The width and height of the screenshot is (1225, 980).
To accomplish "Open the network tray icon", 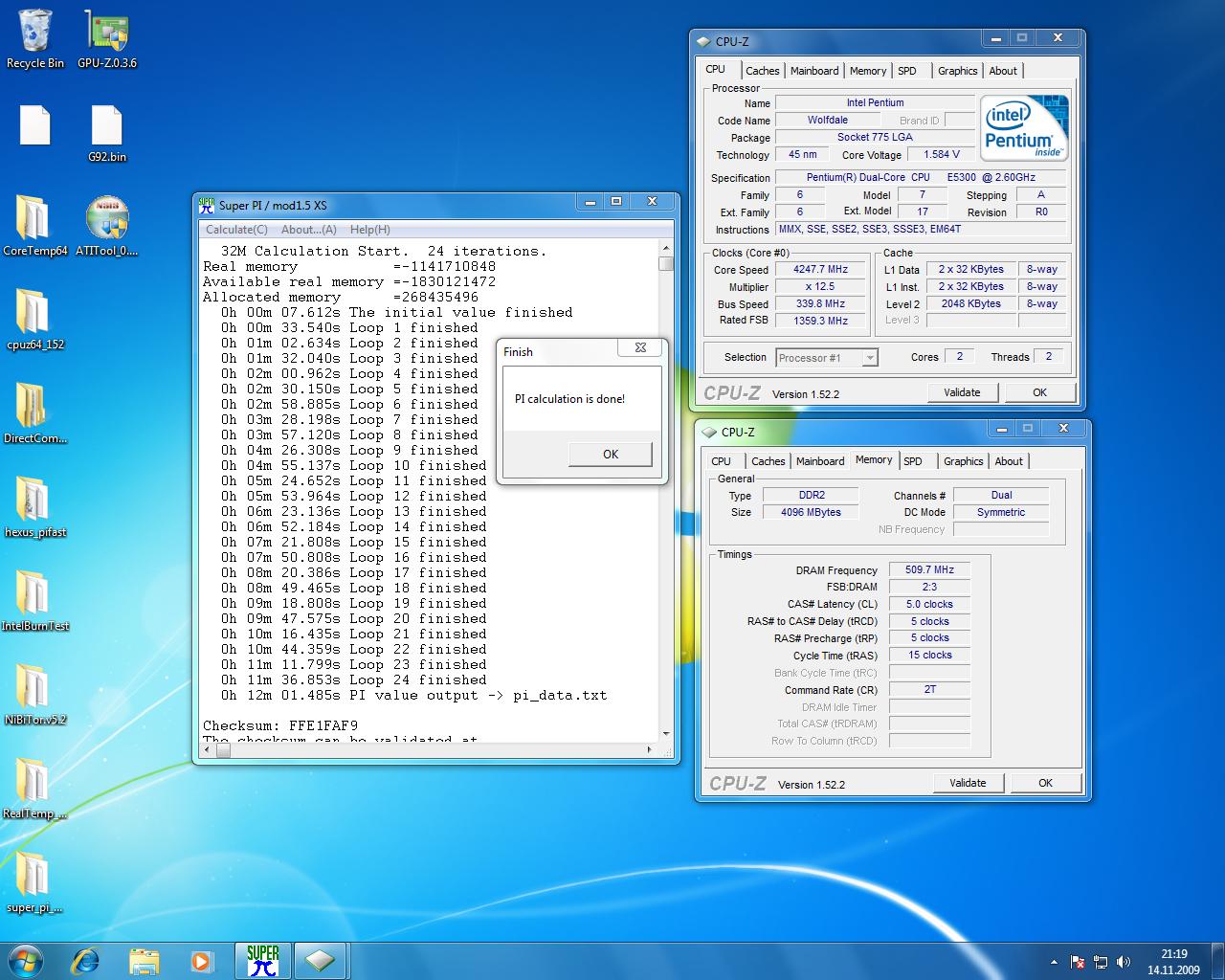I will [1101, 962].
